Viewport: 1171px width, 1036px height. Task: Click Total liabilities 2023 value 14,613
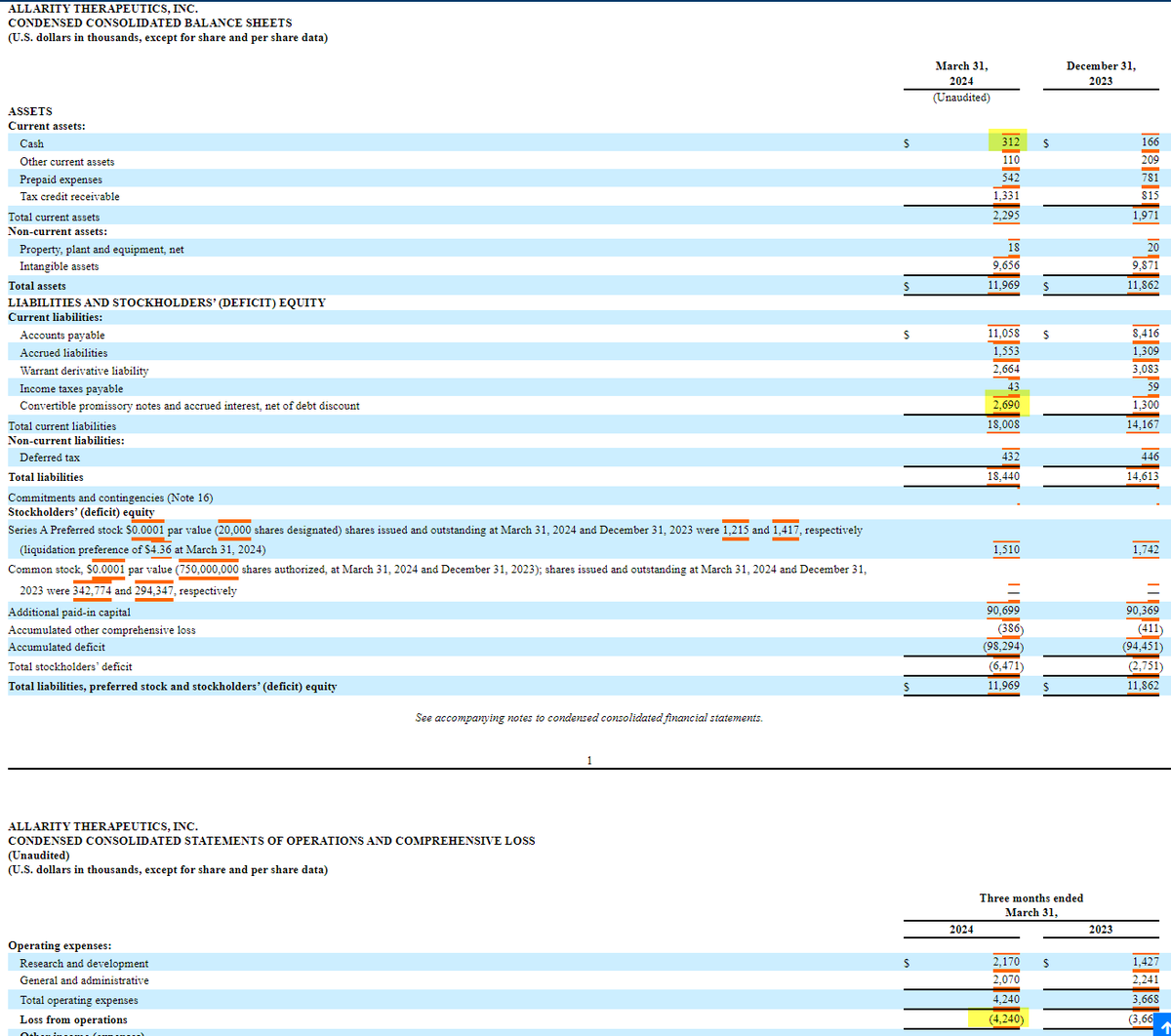click(1142, 477)
